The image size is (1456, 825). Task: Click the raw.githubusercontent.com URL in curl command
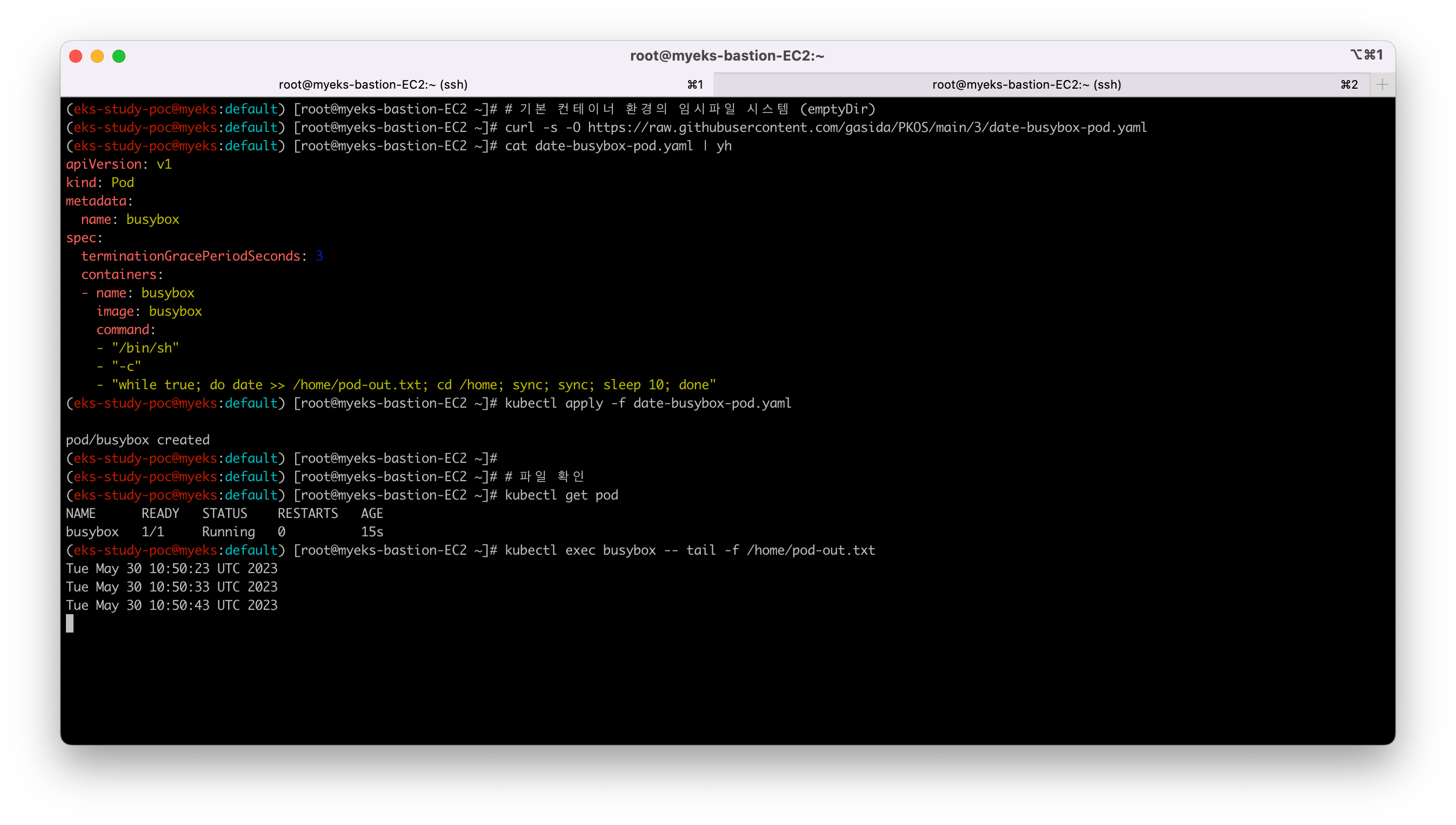click(867, 128)
